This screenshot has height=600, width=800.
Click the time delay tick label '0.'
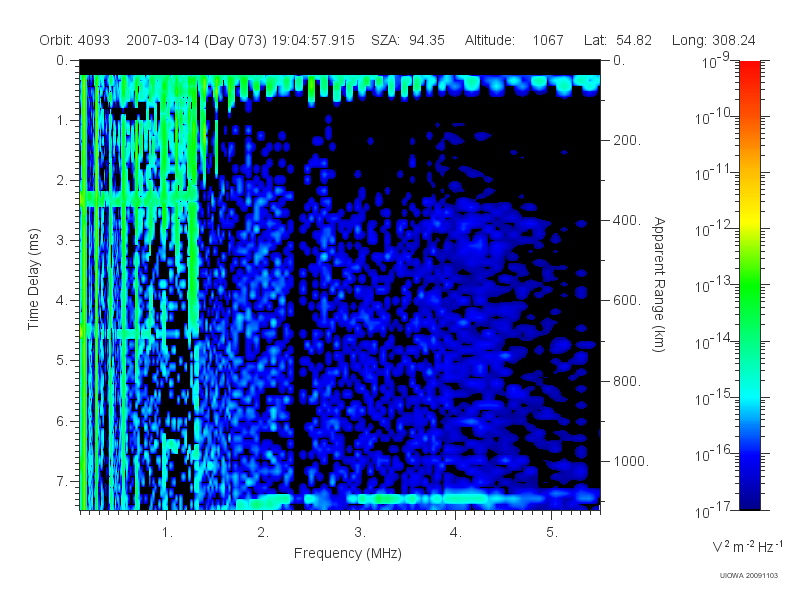tap(62, 61)
